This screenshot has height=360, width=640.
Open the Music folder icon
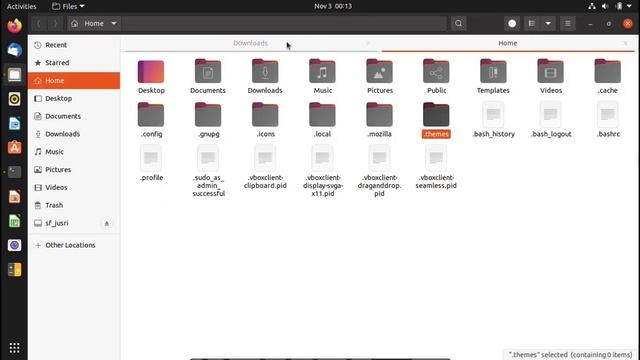click(322, 72)
